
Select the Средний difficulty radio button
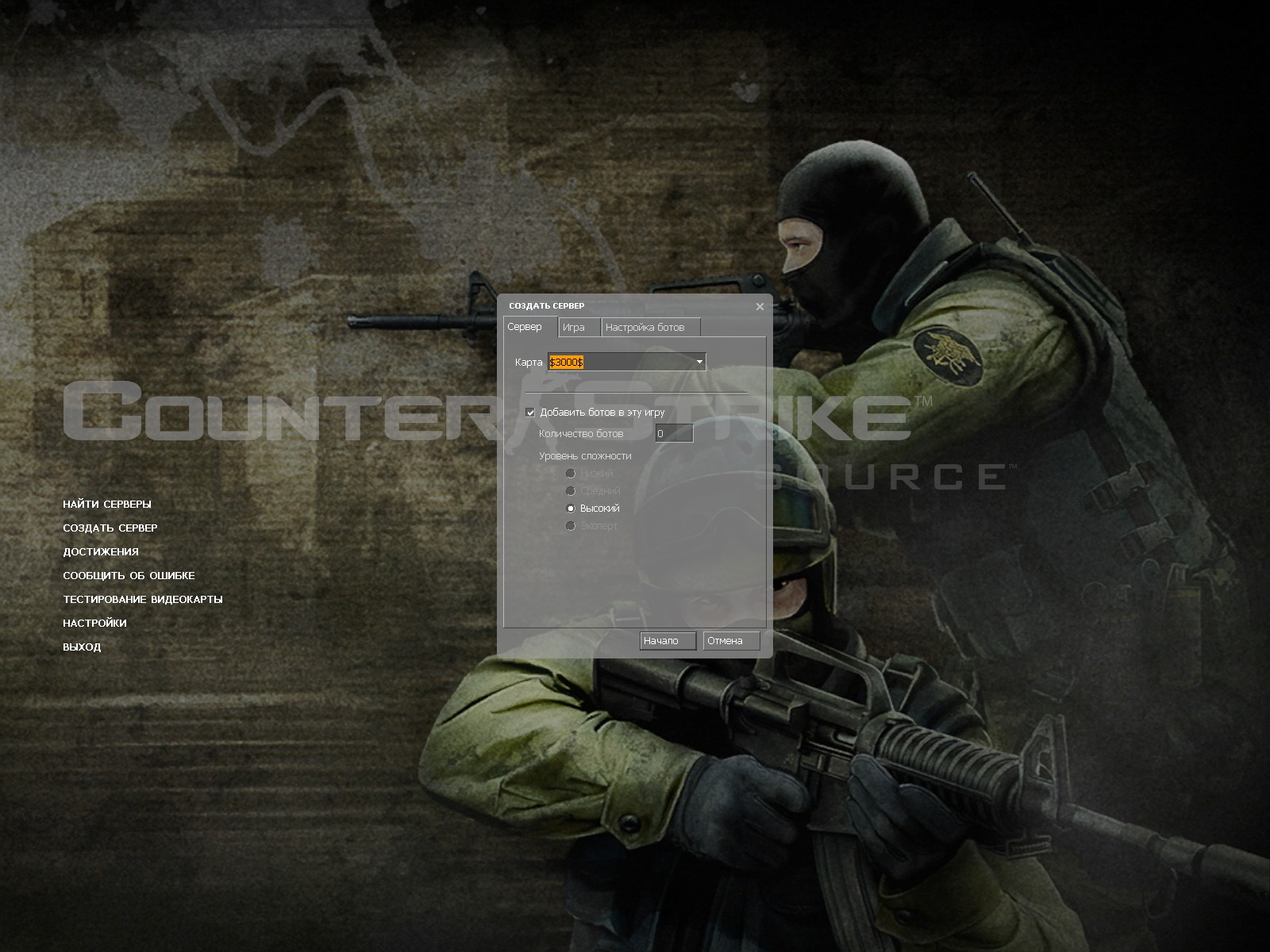click(570, 491)
